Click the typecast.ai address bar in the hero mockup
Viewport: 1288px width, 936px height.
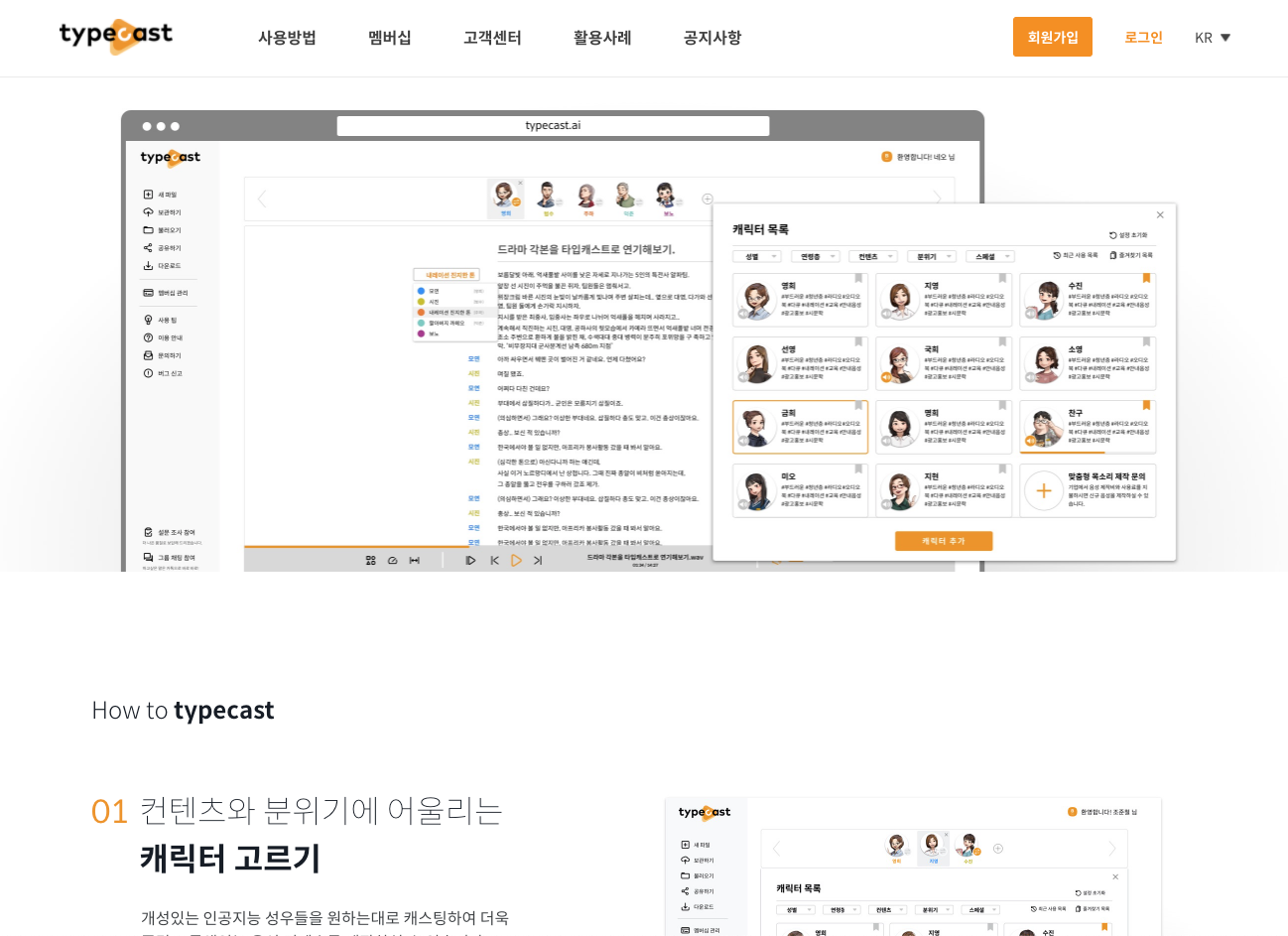click(x=553, y=126)
